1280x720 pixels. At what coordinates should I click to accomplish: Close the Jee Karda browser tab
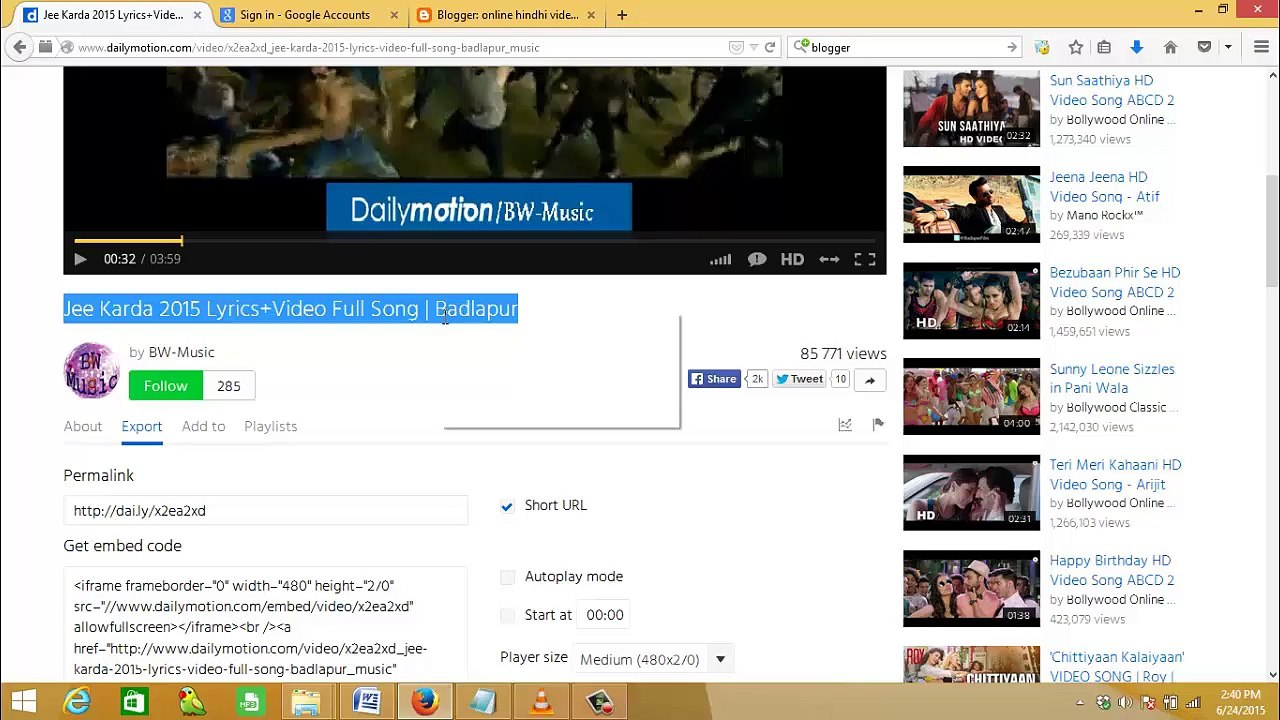[x=197, y=15]
